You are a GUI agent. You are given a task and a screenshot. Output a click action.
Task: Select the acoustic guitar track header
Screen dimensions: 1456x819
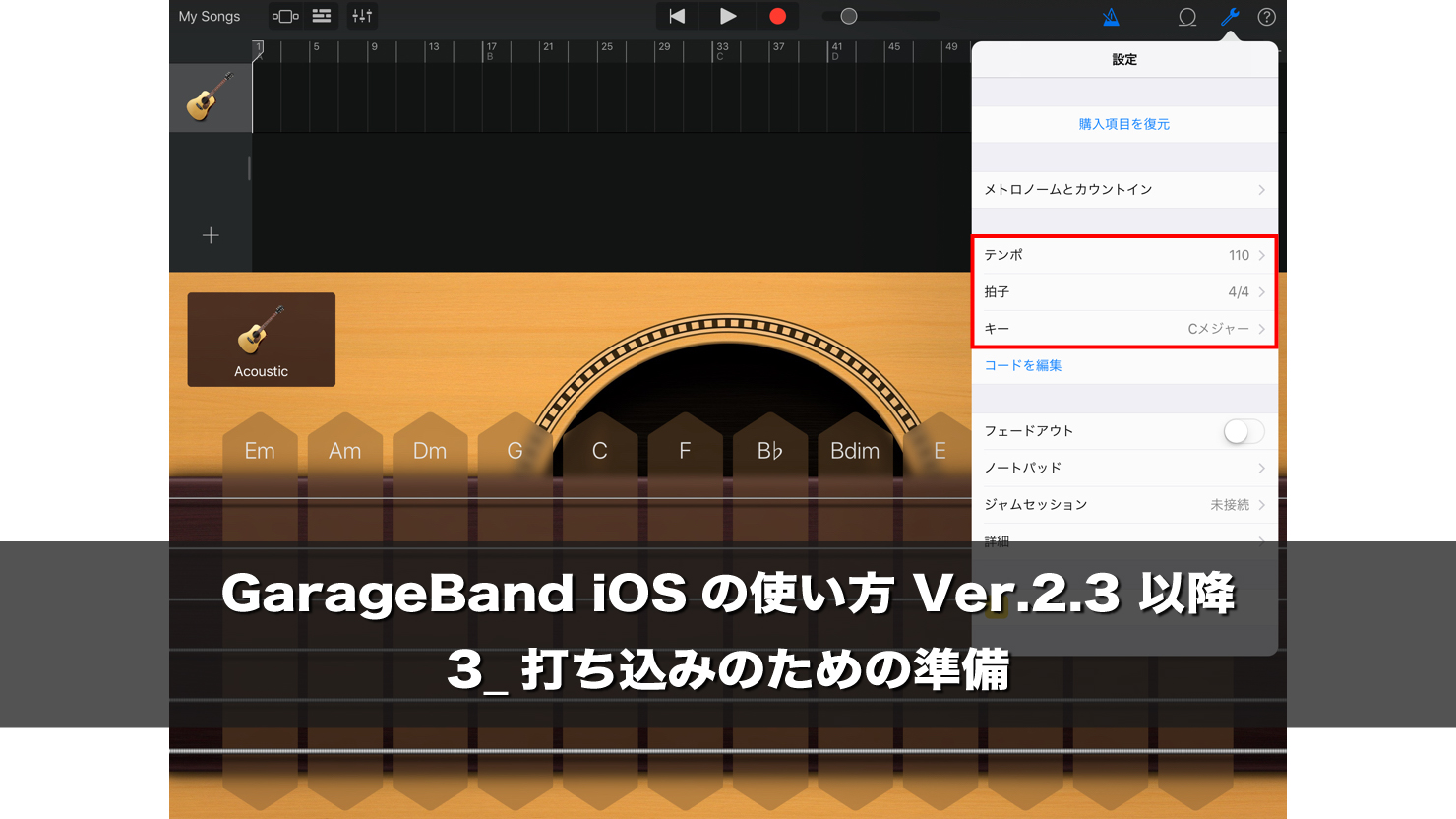click(211, 97)
